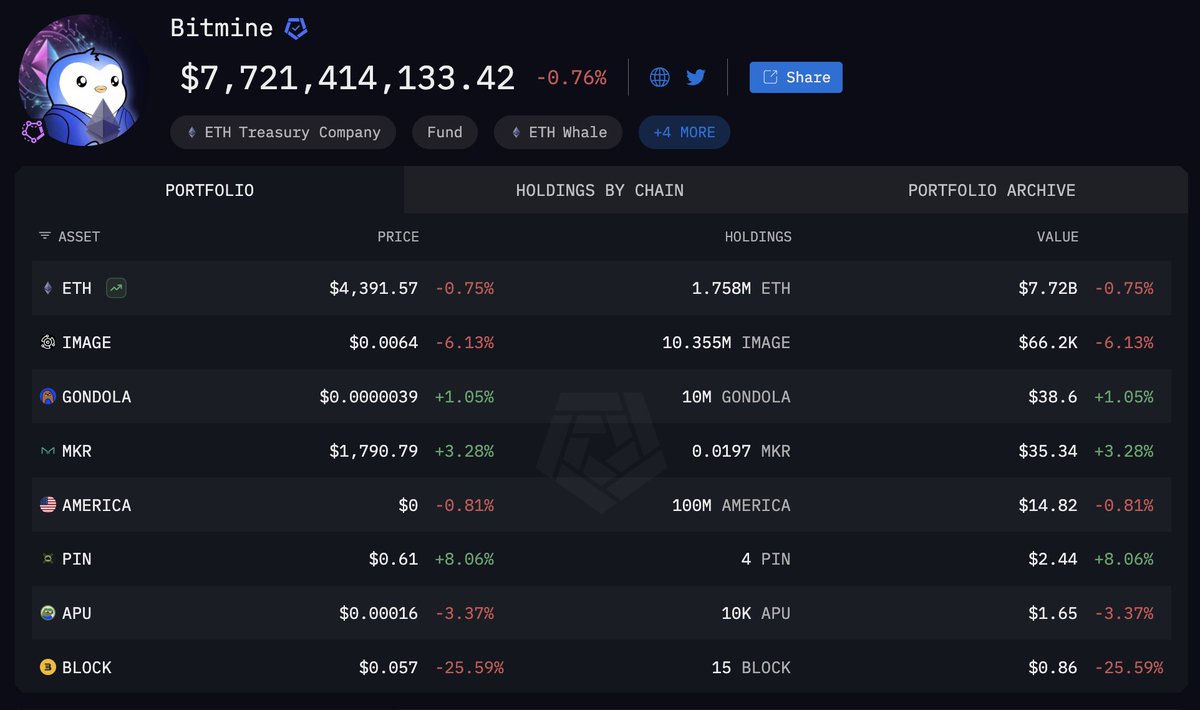Image resolution: width=1200 pixels, height=710 pixels.
Task: Select the Fund tag
Action: pyautogui.click(x=445, y=132)
